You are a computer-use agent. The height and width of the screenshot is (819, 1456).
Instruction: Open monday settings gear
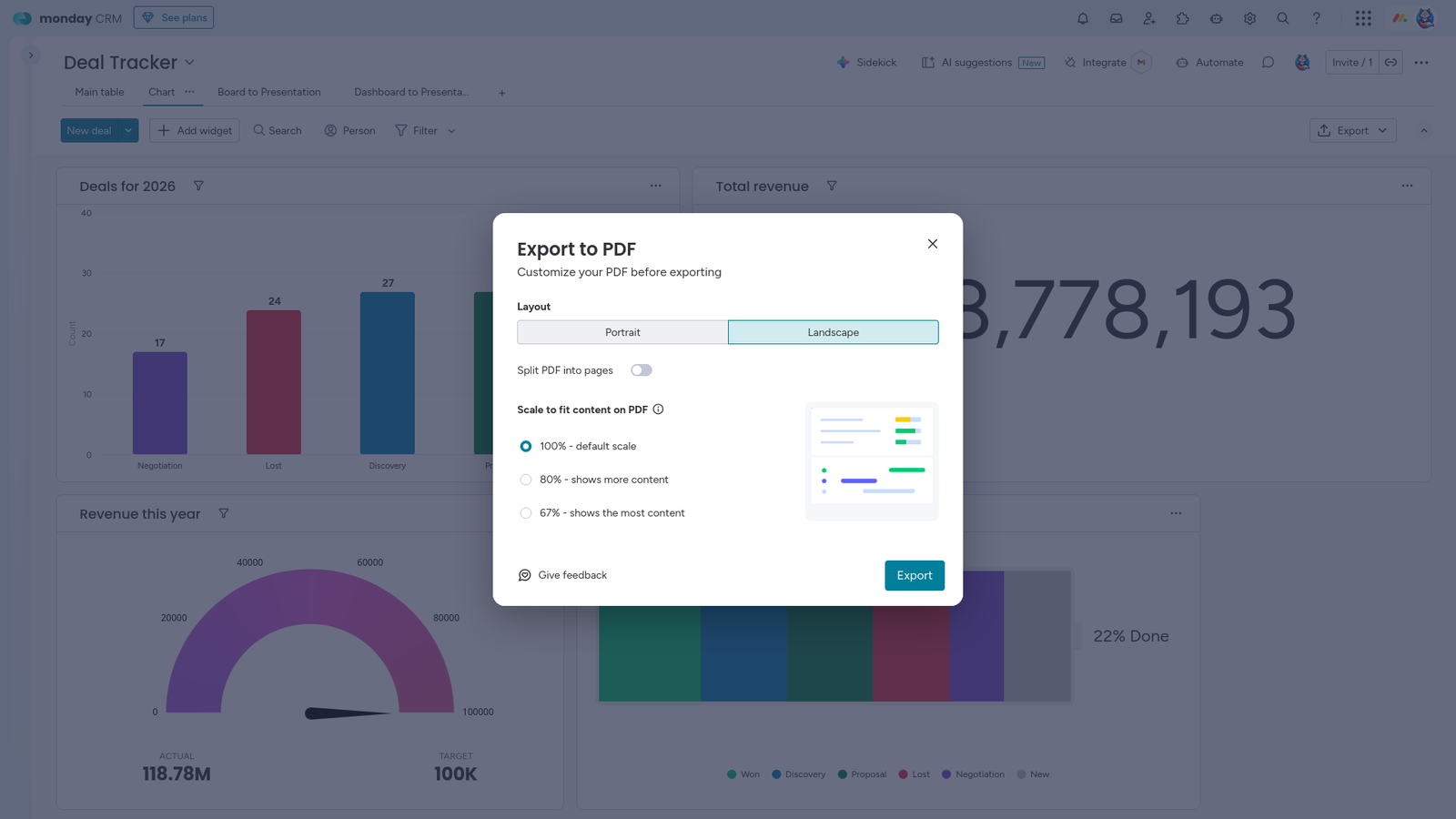pyautogui.click(x=1249, y=17)
